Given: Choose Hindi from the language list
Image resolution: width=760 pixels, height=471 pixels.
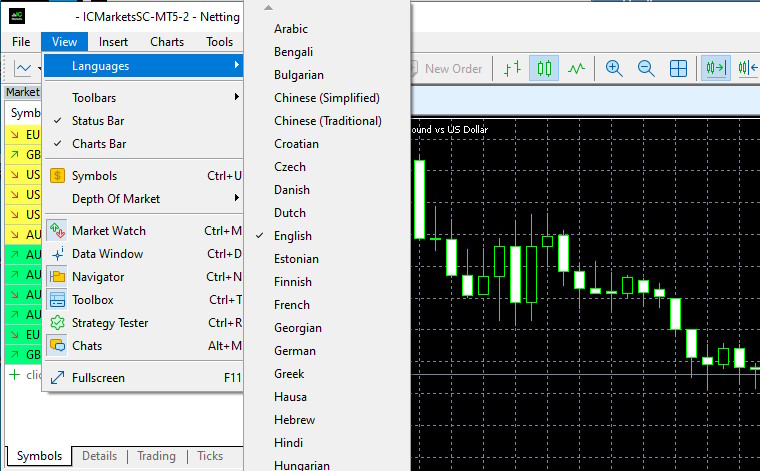Looking at the screenshot, I should point(328,443).
